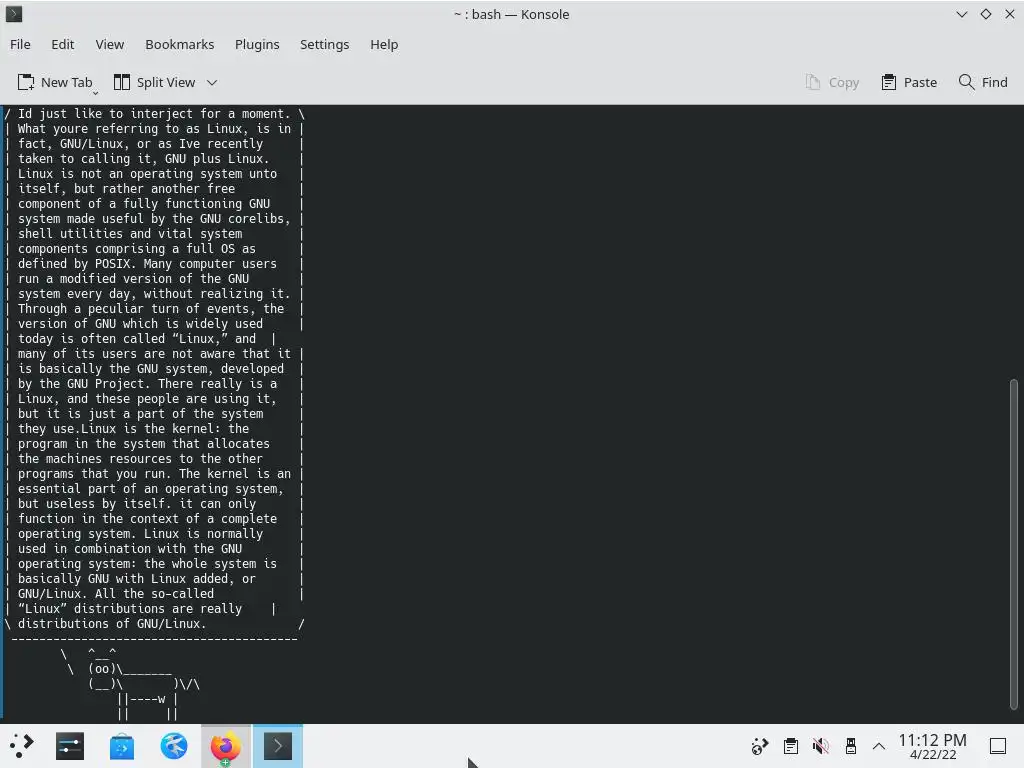Viewport: 1024px width, 768px height.
Task: Expand the New Tab dropdown arrow
Action: pyautogui.click(x=95, y=93)
